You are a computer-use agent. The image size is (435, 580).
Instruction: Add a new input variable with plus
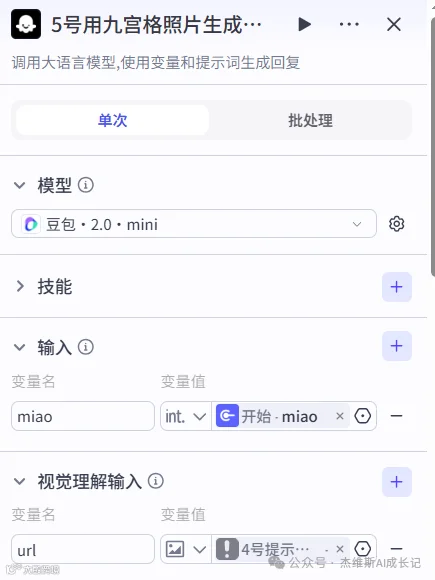pyautogui.click(x=397, y=346)
